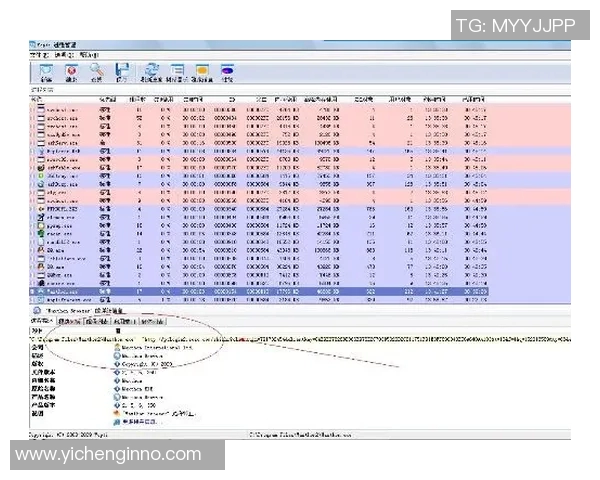
Task: Click the yellow window toolbar icon
Action: pos(202,70)
